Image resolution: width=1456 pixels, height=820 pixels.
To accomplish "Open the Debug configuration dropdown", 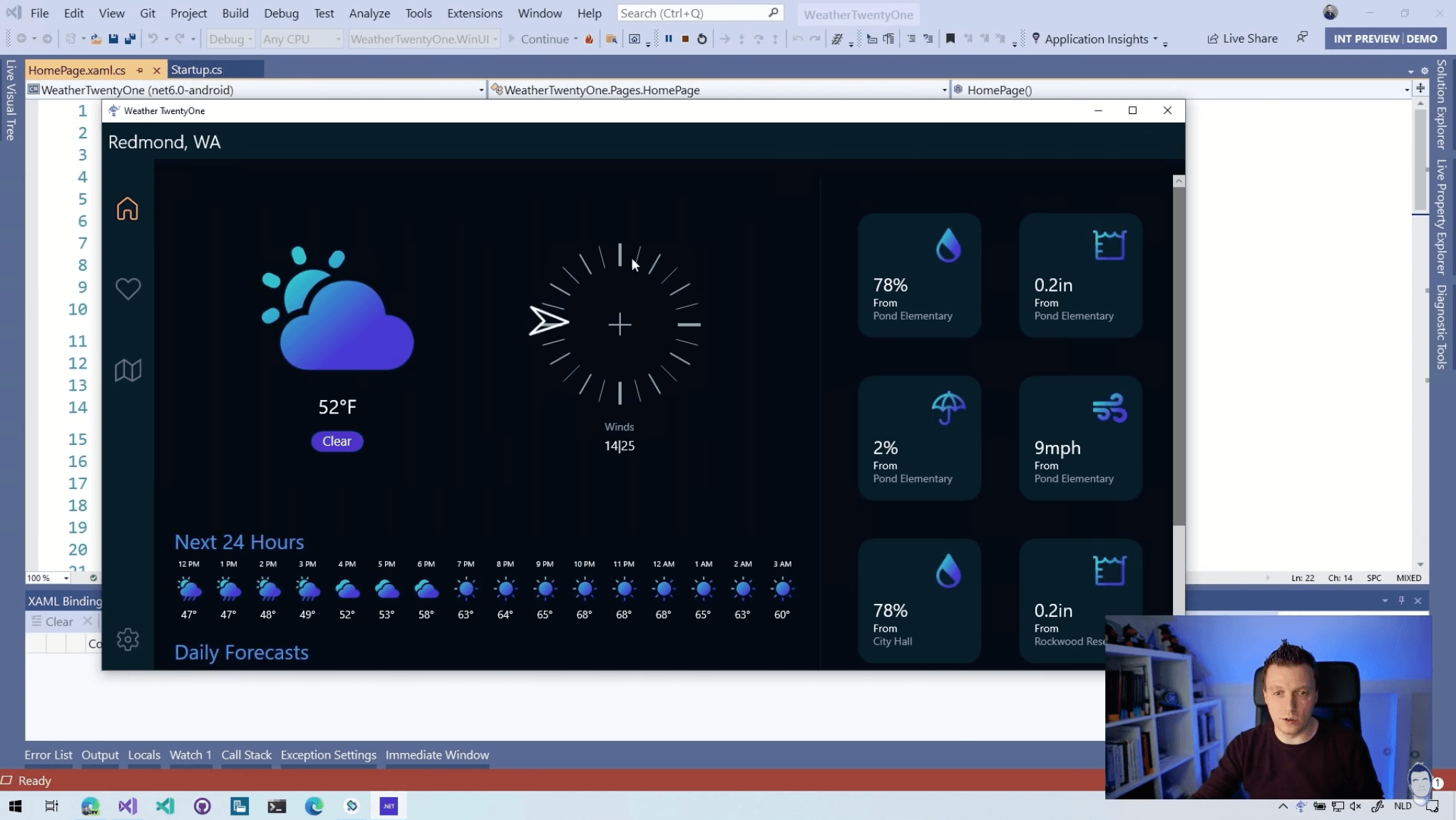I will point(230,39).
